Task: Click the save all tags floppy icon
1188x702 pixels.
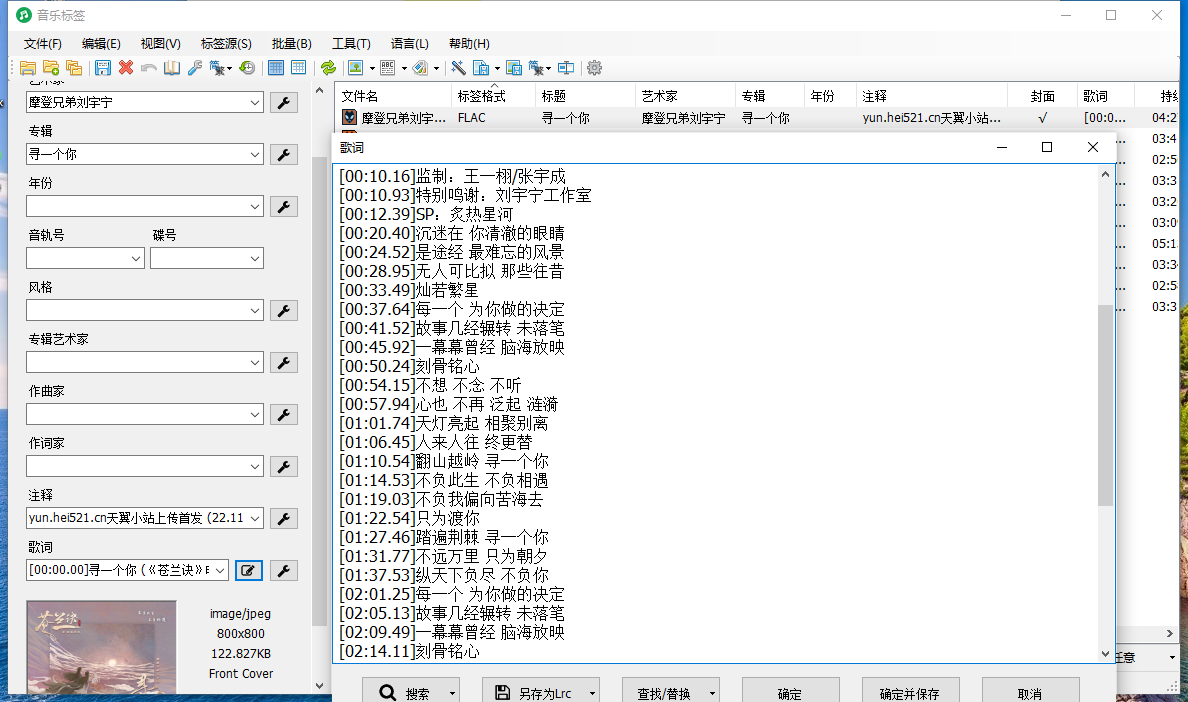Action: click(x=103, y=67)
